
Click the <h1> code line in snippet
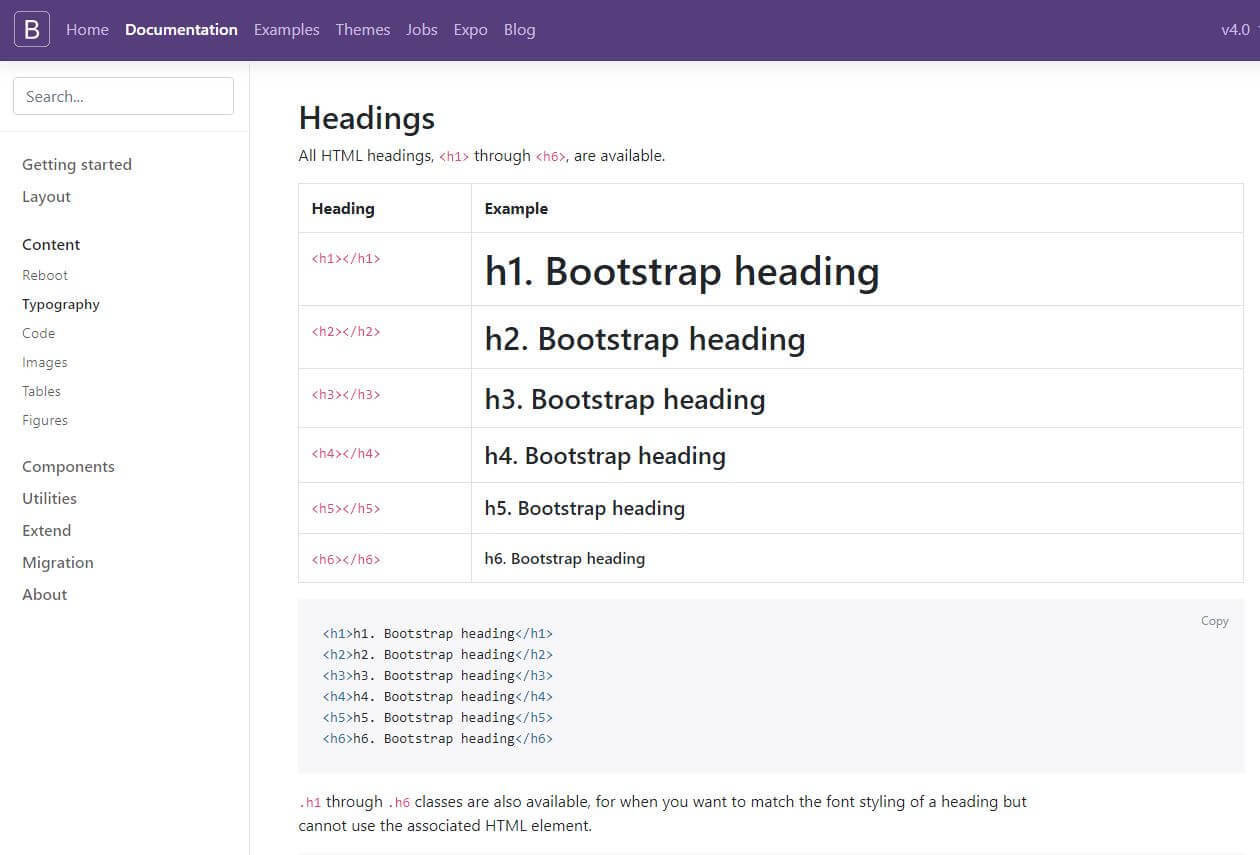tap(437, 633)
